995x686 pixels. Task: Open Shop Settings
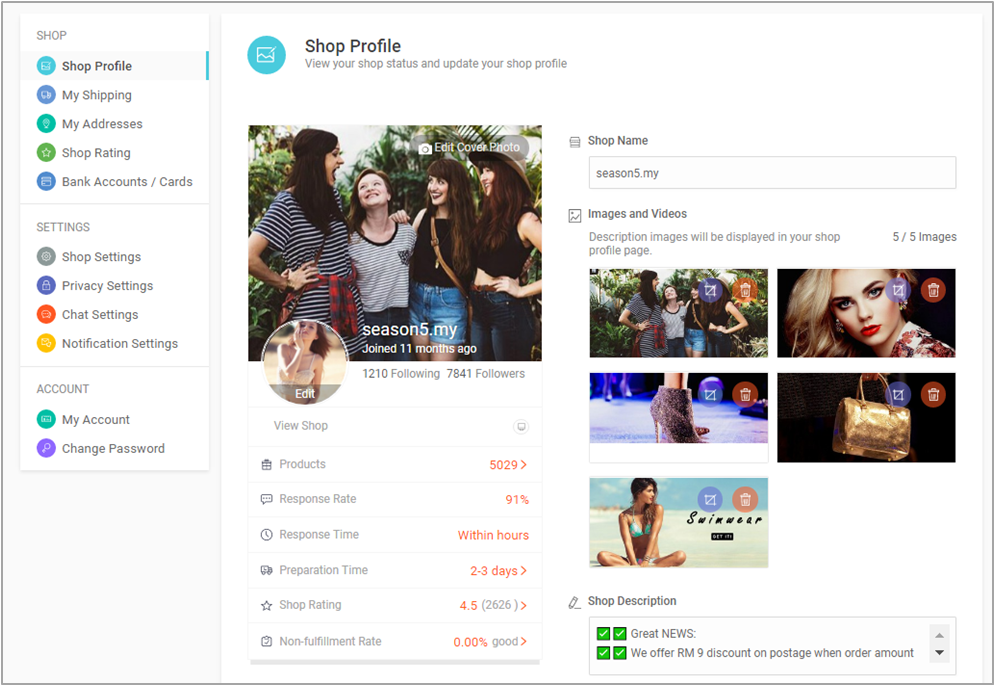coord(101,256)
